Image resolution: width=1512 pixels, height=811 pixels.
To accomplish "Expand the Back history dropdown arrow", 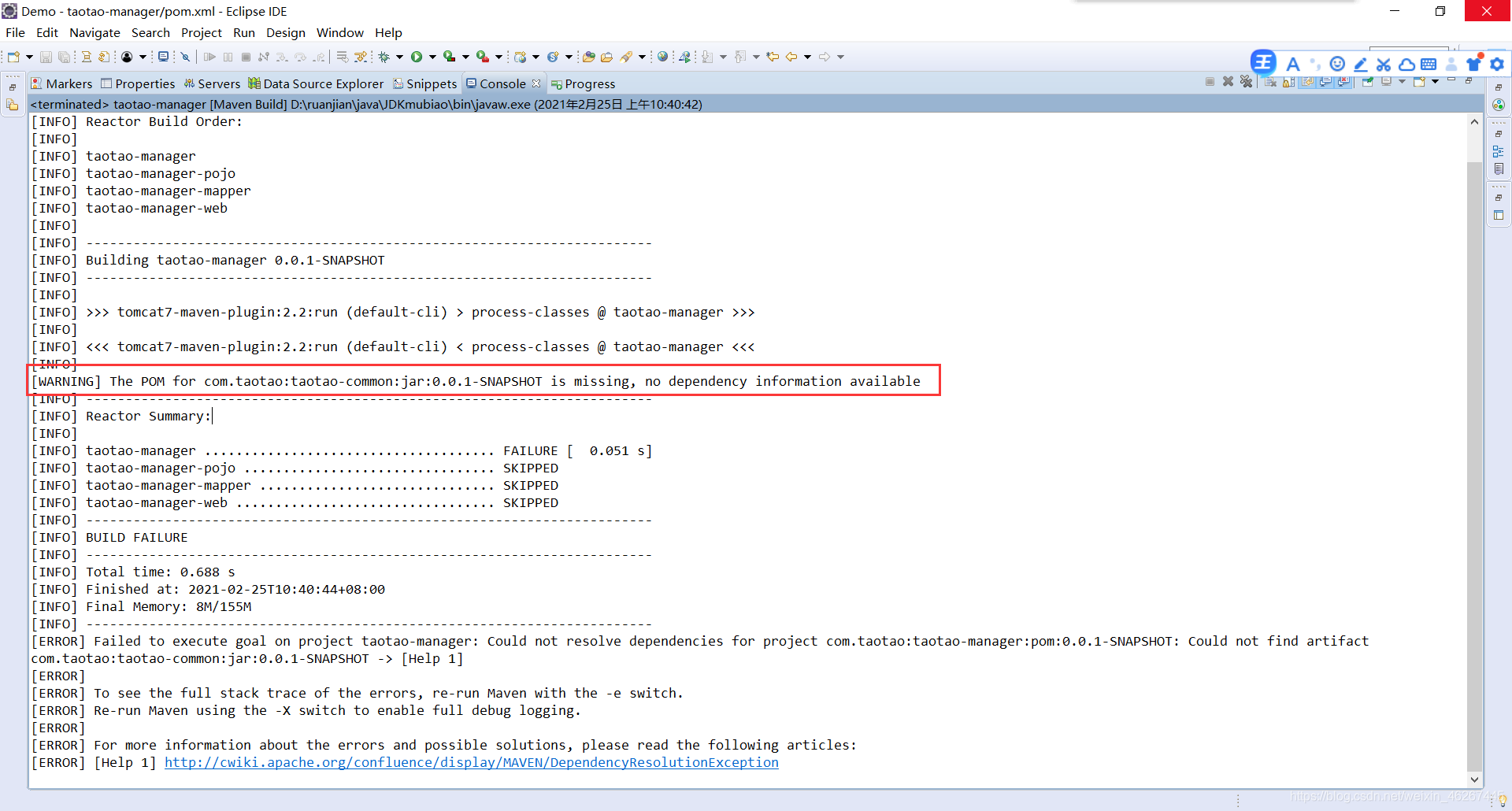I will point(807,57).
